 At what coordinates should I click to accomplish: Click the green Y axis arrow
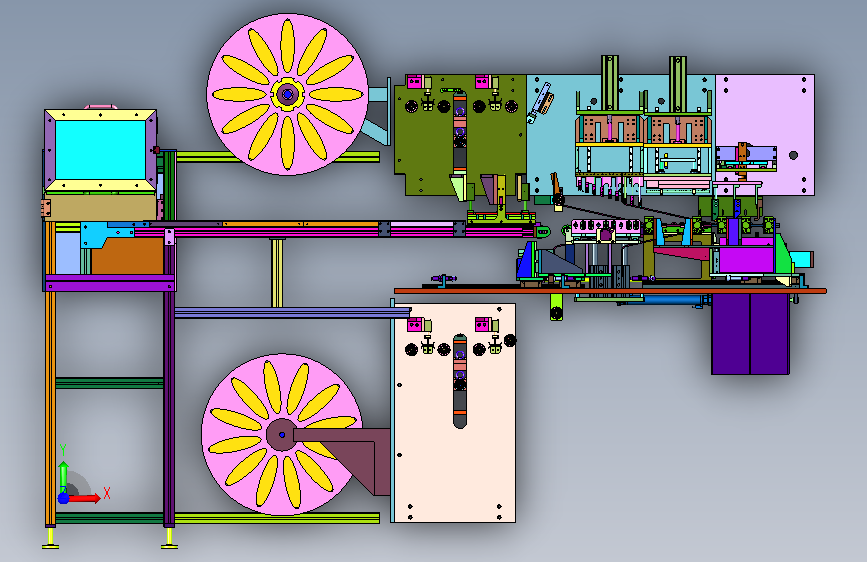63,473
